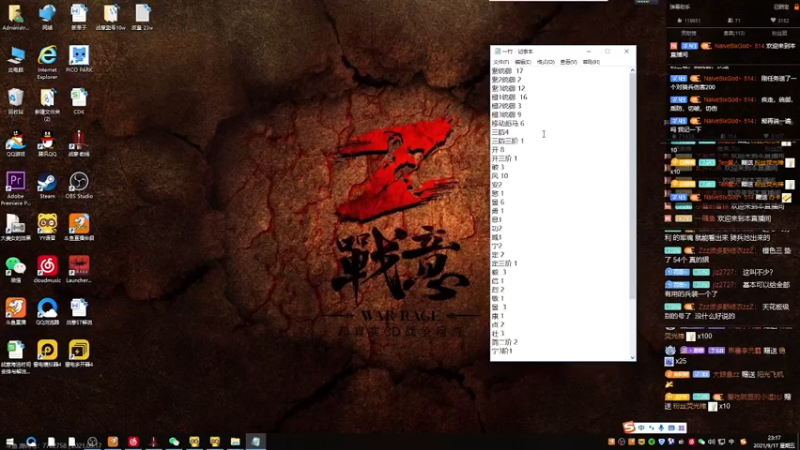This screenshot has width=800, height=450.
Task: Open the Administrator folder icon on the desktop
Action: (15, 16)
